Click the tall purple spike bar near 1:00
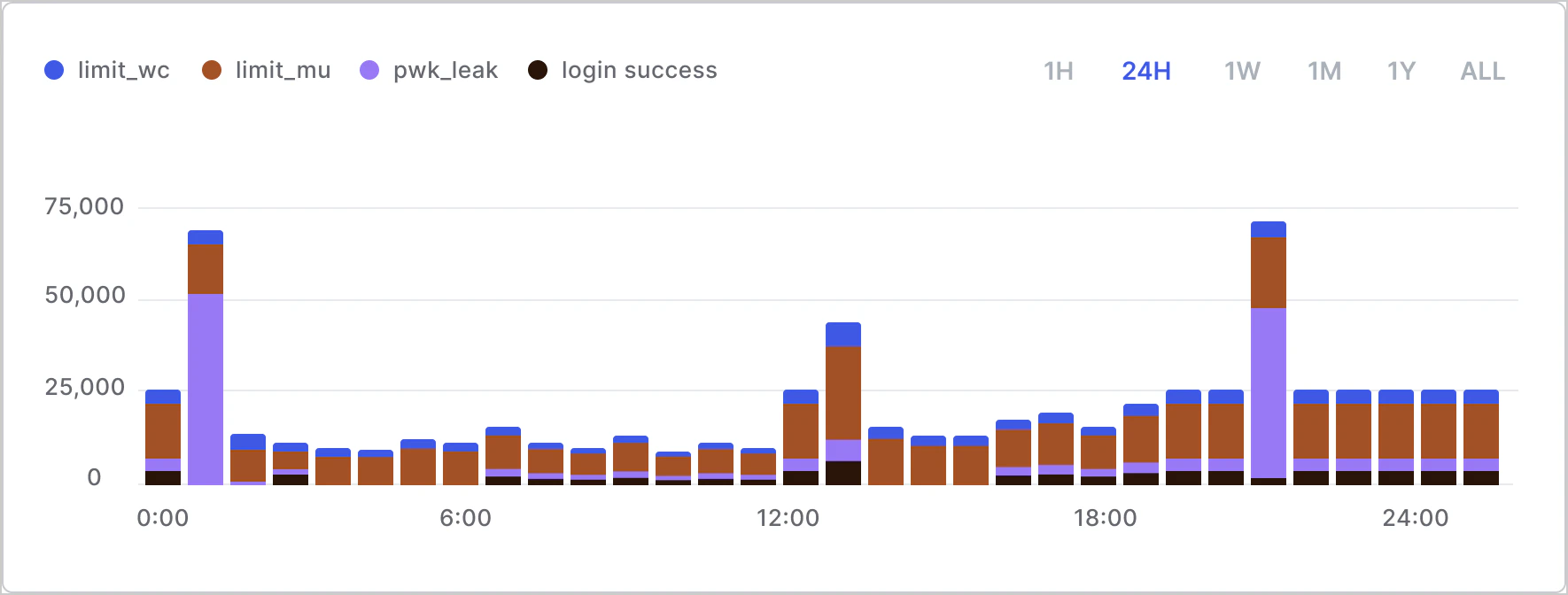 (206, 358)
